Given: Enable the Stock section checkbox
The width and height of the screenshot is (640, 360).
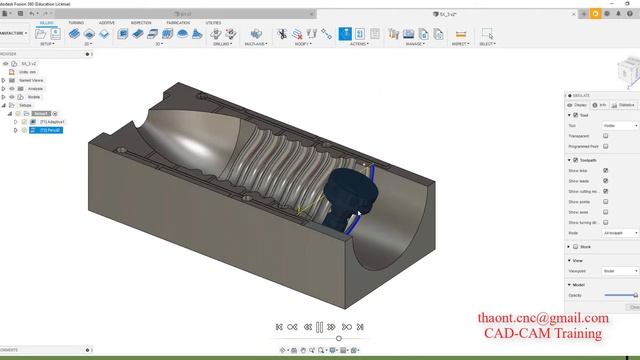Looking at the screenshot, I should (576, 247).
